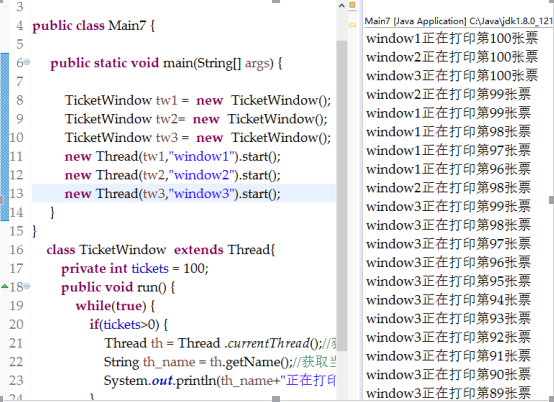Click console line 'window3正在打印第97张票'
The image size is (554, 402).
tap(448, 244)
